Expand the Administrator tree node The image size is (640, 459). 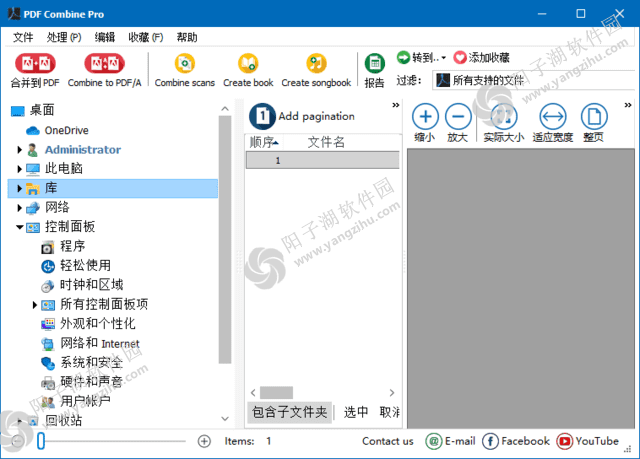pyautogui.click(x=19, y=150)
